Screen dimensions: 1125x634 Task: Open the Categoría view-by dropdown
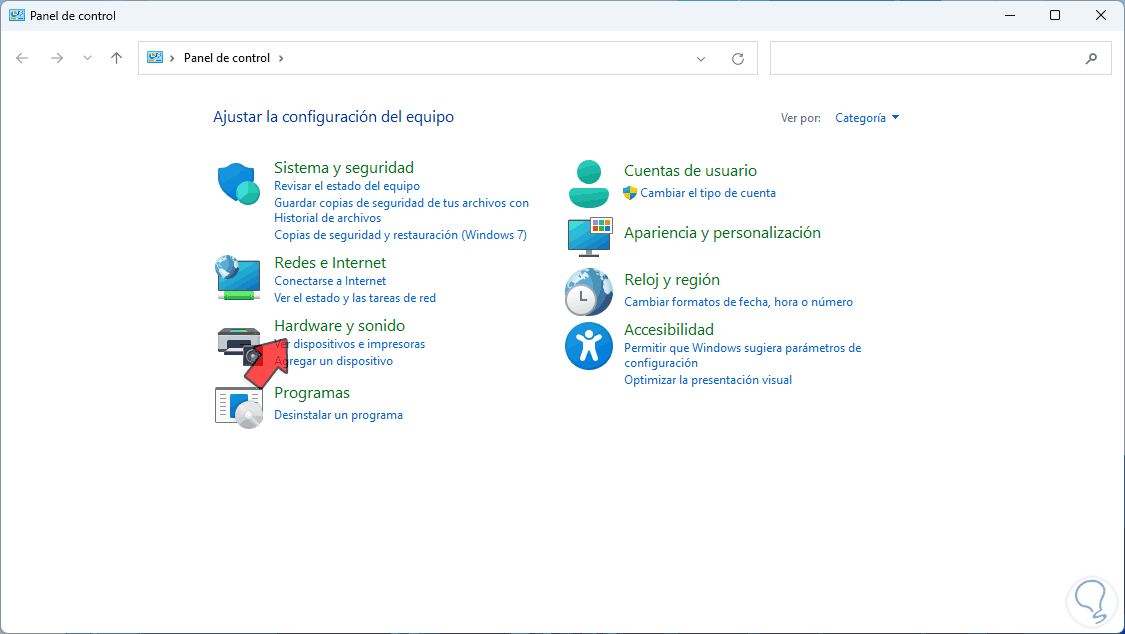point(867,118)
